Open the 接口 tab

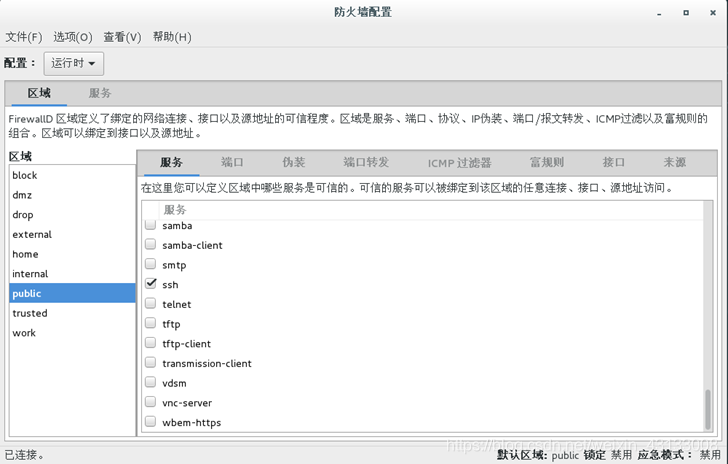613,163
